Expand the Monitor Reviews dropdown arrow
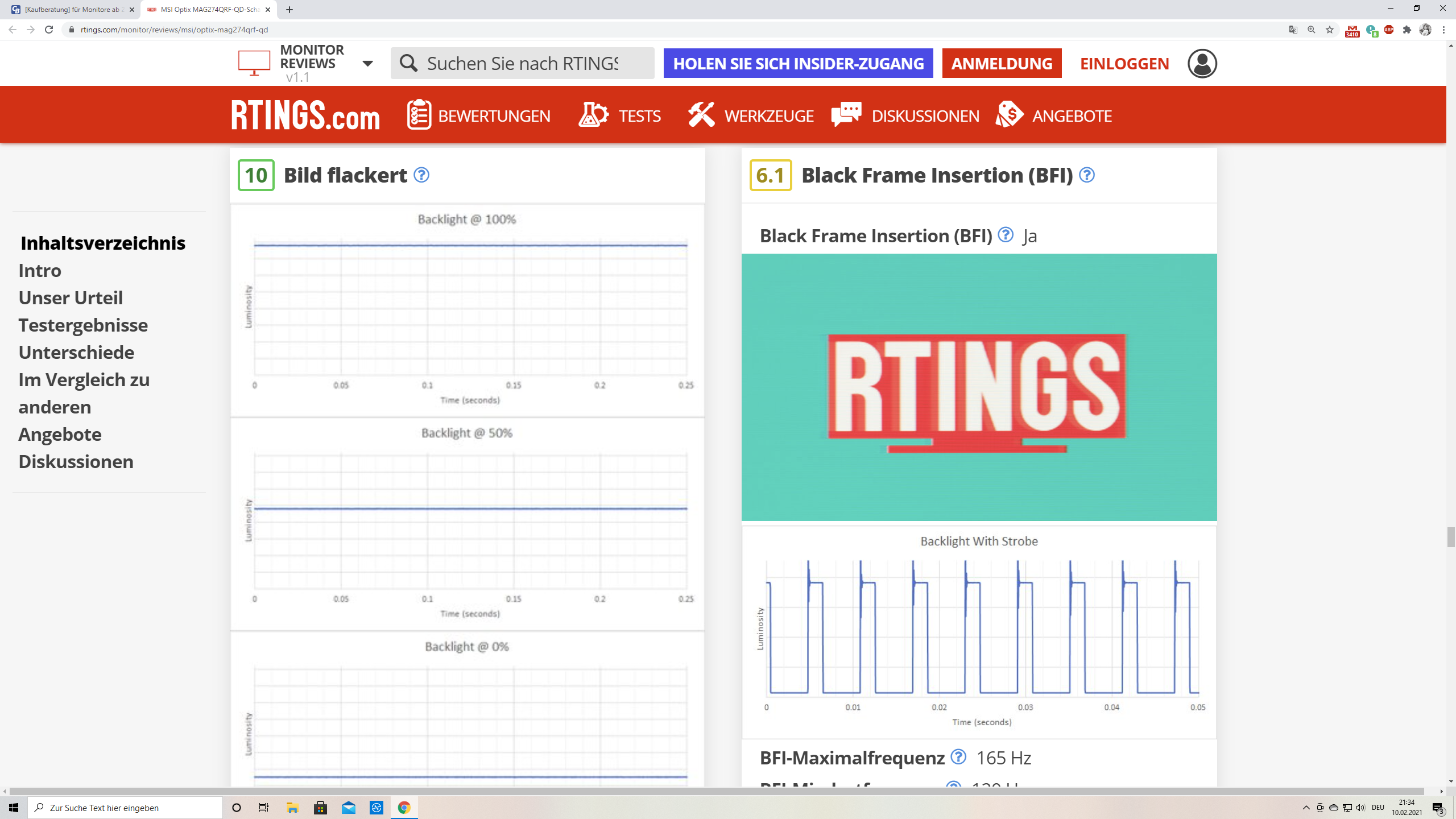The width and height of the screenshot is (1456, 819). (x=368, y=64)
